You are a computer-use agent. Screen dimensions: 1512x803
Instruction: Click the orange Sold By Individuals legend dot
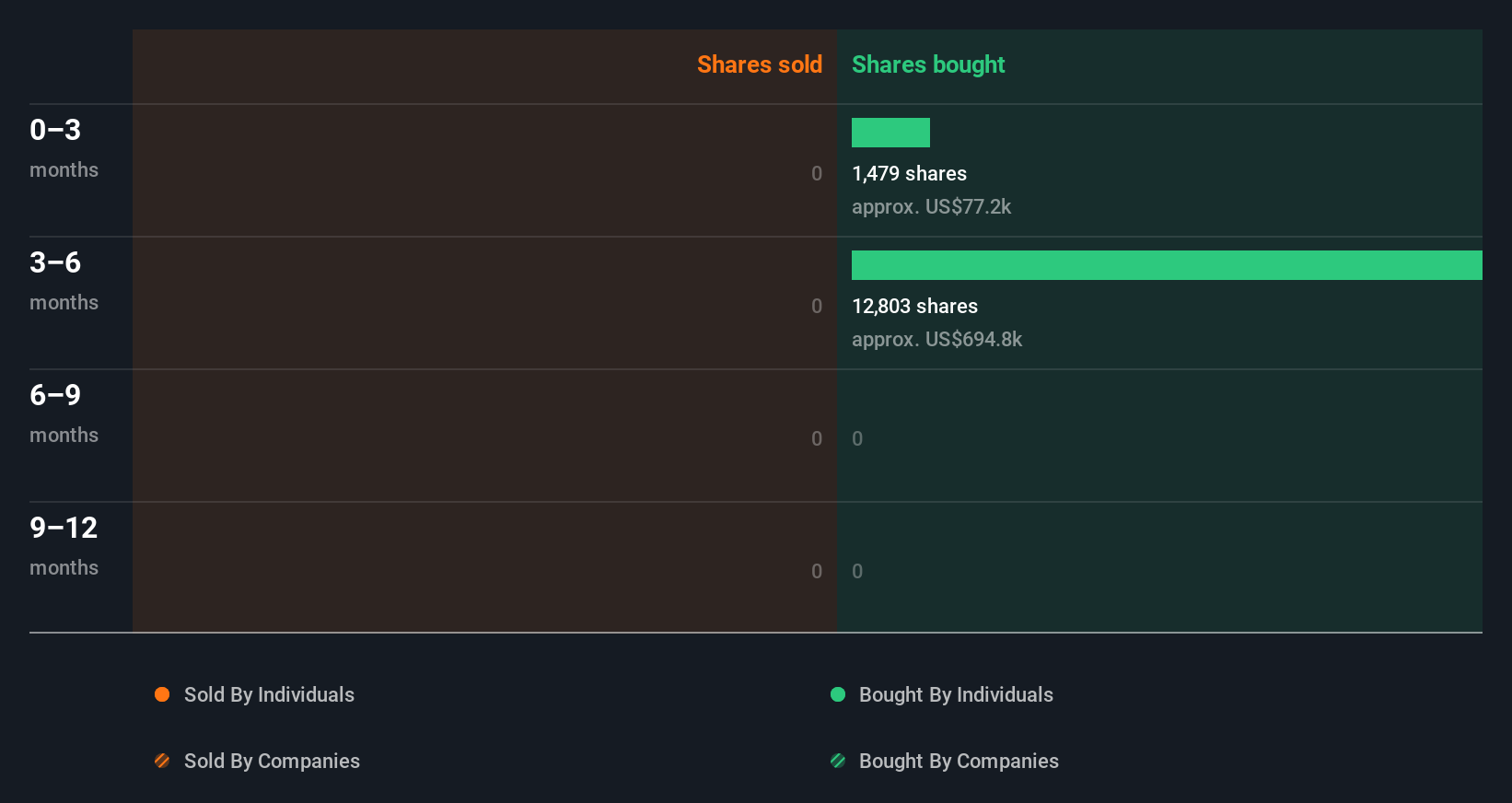point(162,694)
